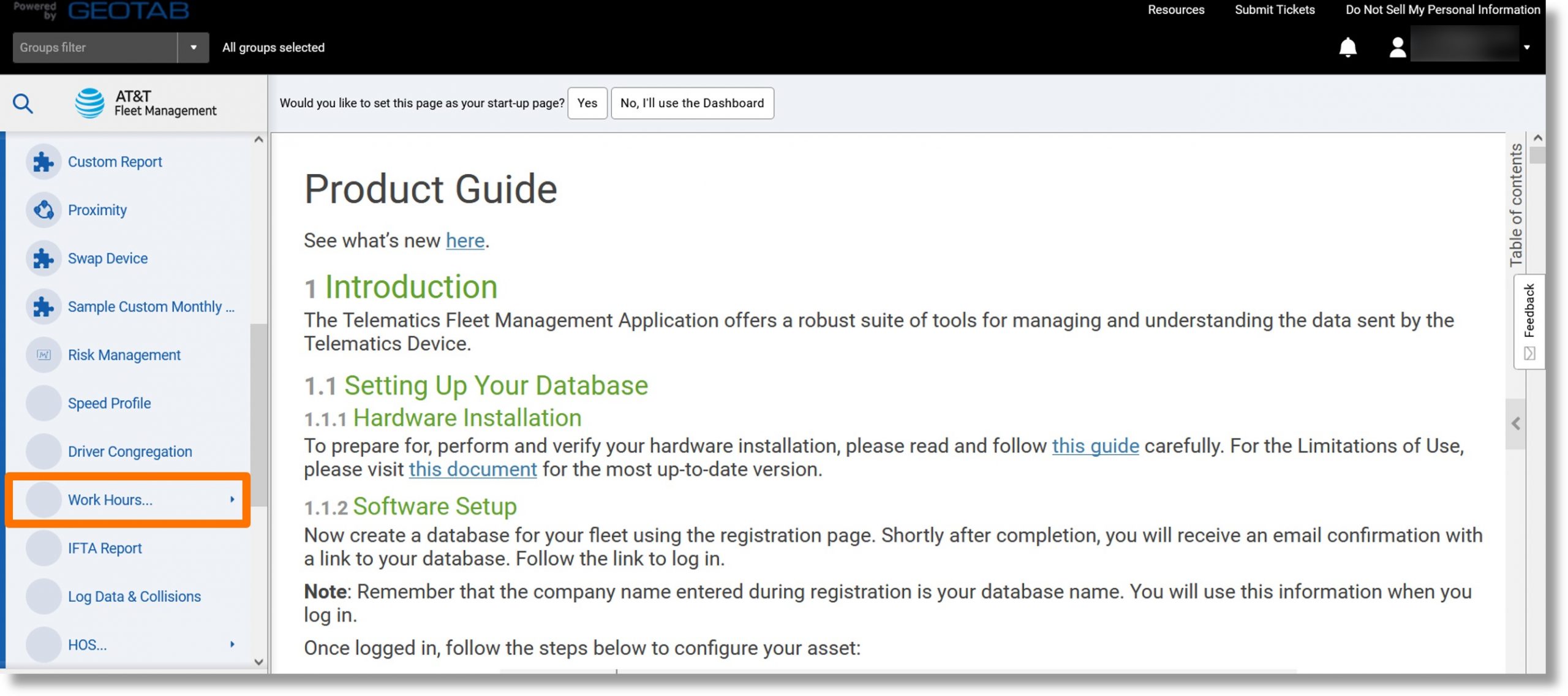This screenshot has height=696, width=1568.
Task: Open the Risk Management icon
Action: click(x=43, y=354)
